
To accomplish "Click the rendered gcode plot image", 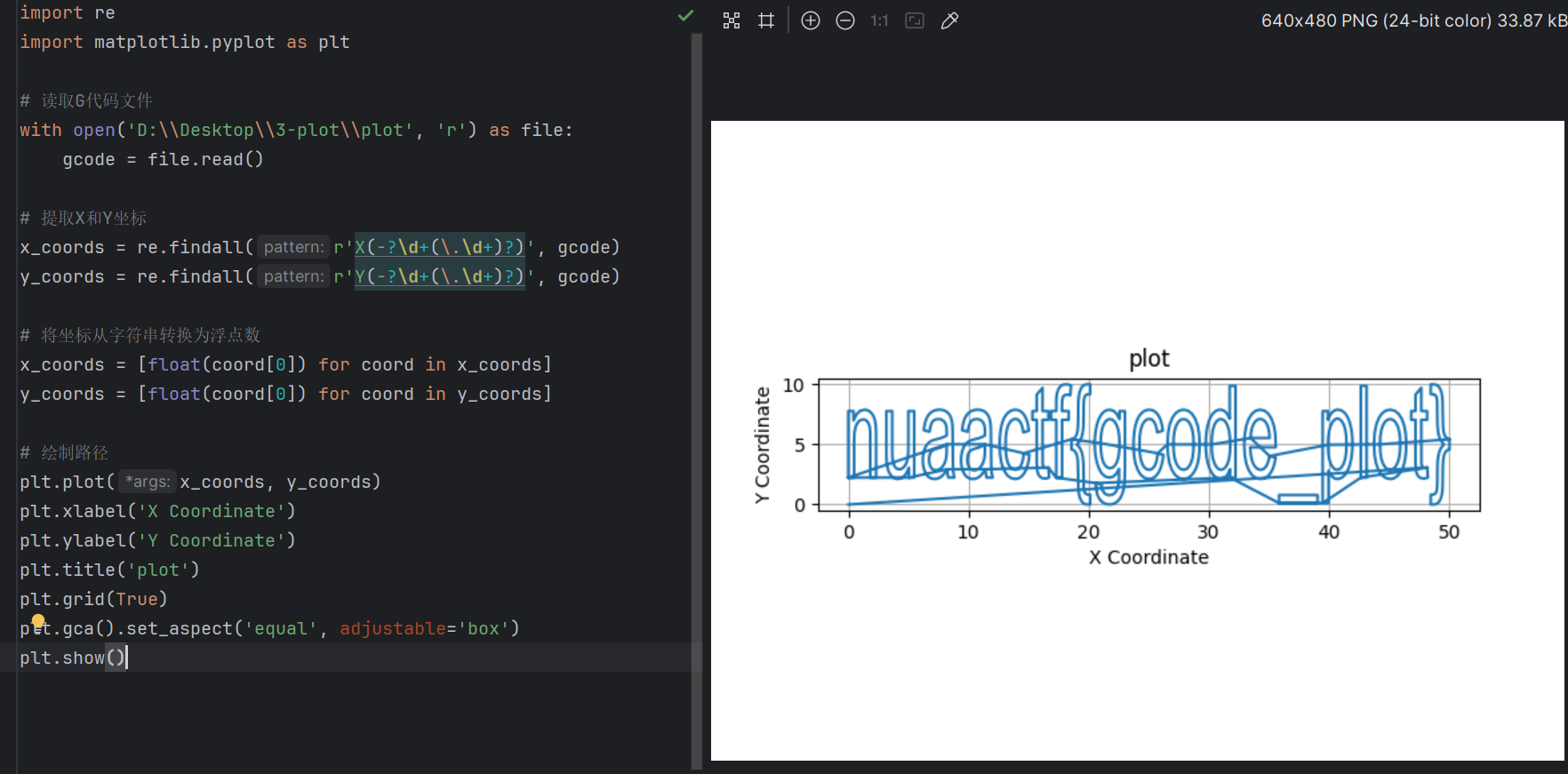I will (x=1137, y=440).
